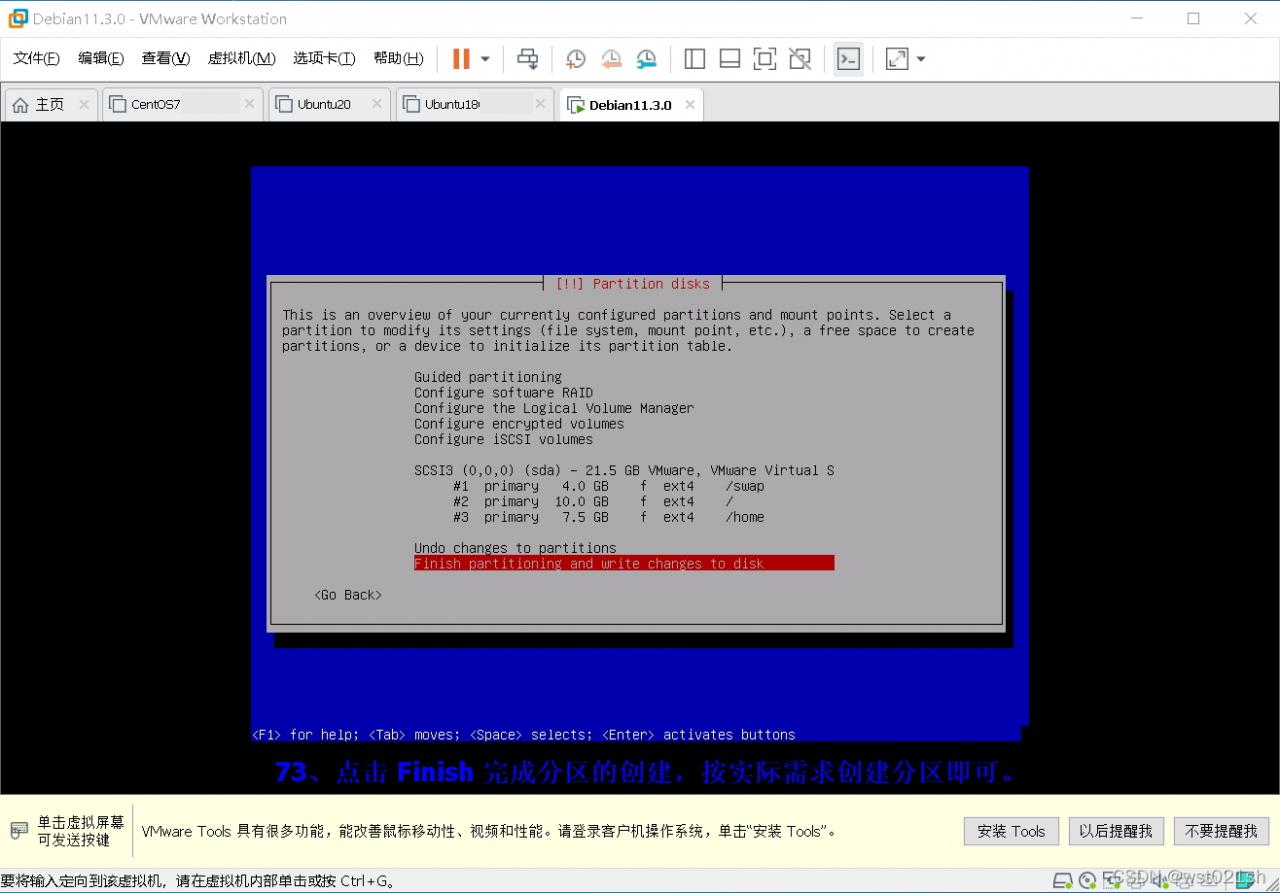The width and height of the screenshot is (1280, 893).
Task: Open the 选项卡(T) menu
Action: point(324,58)
